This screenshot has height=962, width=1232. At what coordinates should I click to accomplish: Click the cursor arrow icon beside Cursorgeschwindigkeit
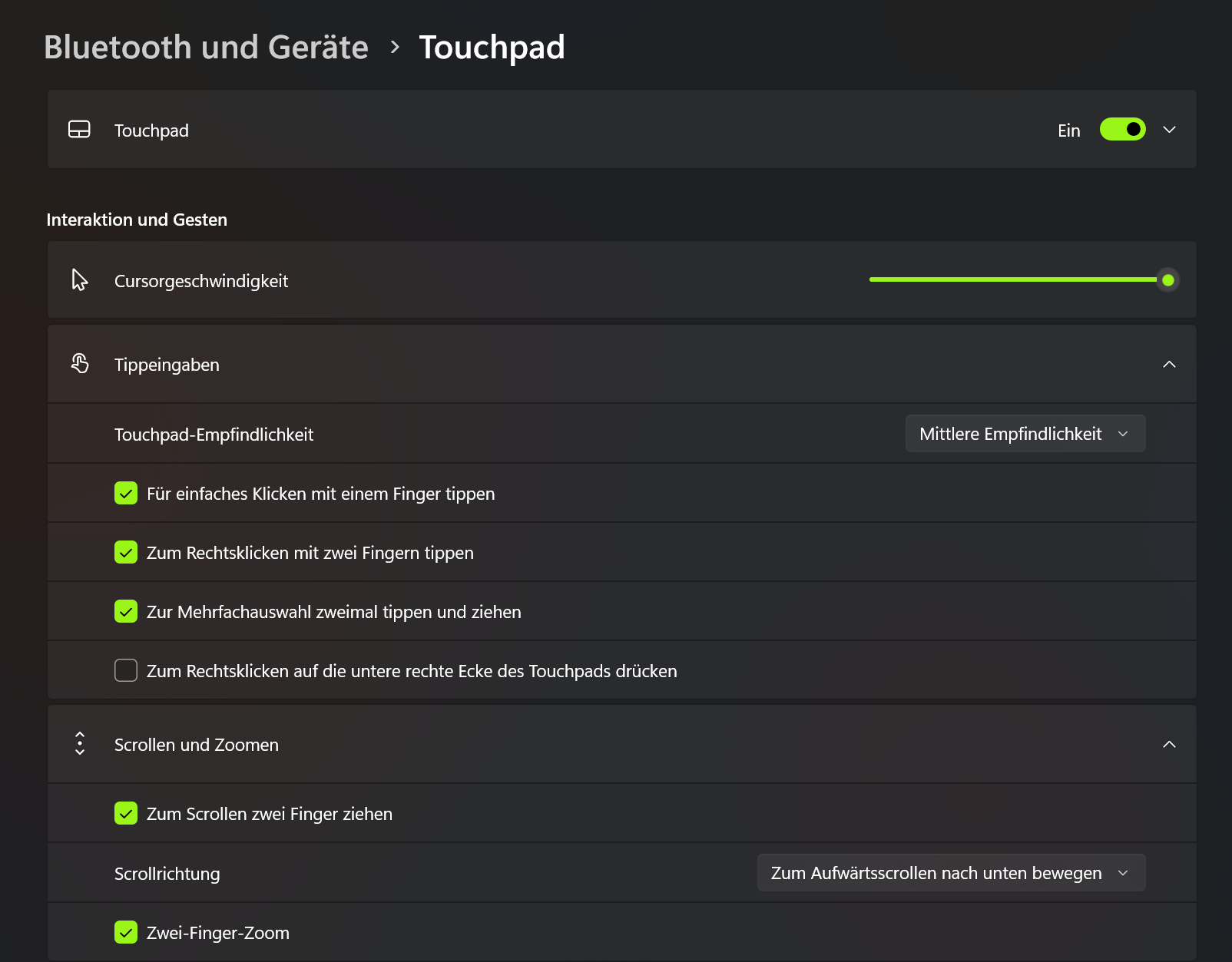pos(79,280)
